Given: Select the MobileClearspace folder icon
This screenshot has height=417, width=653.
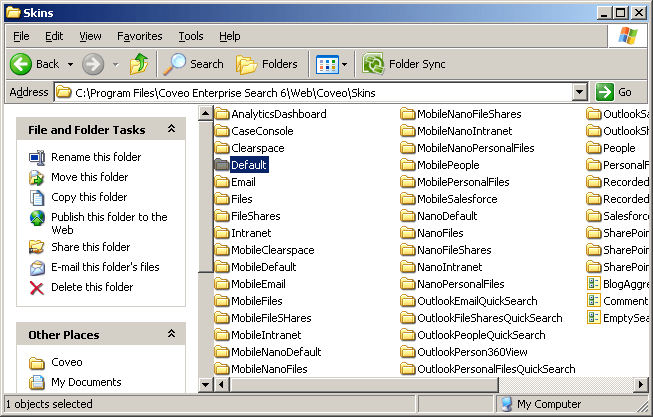Looking at the screenshot, I should [x=222, y=250].
